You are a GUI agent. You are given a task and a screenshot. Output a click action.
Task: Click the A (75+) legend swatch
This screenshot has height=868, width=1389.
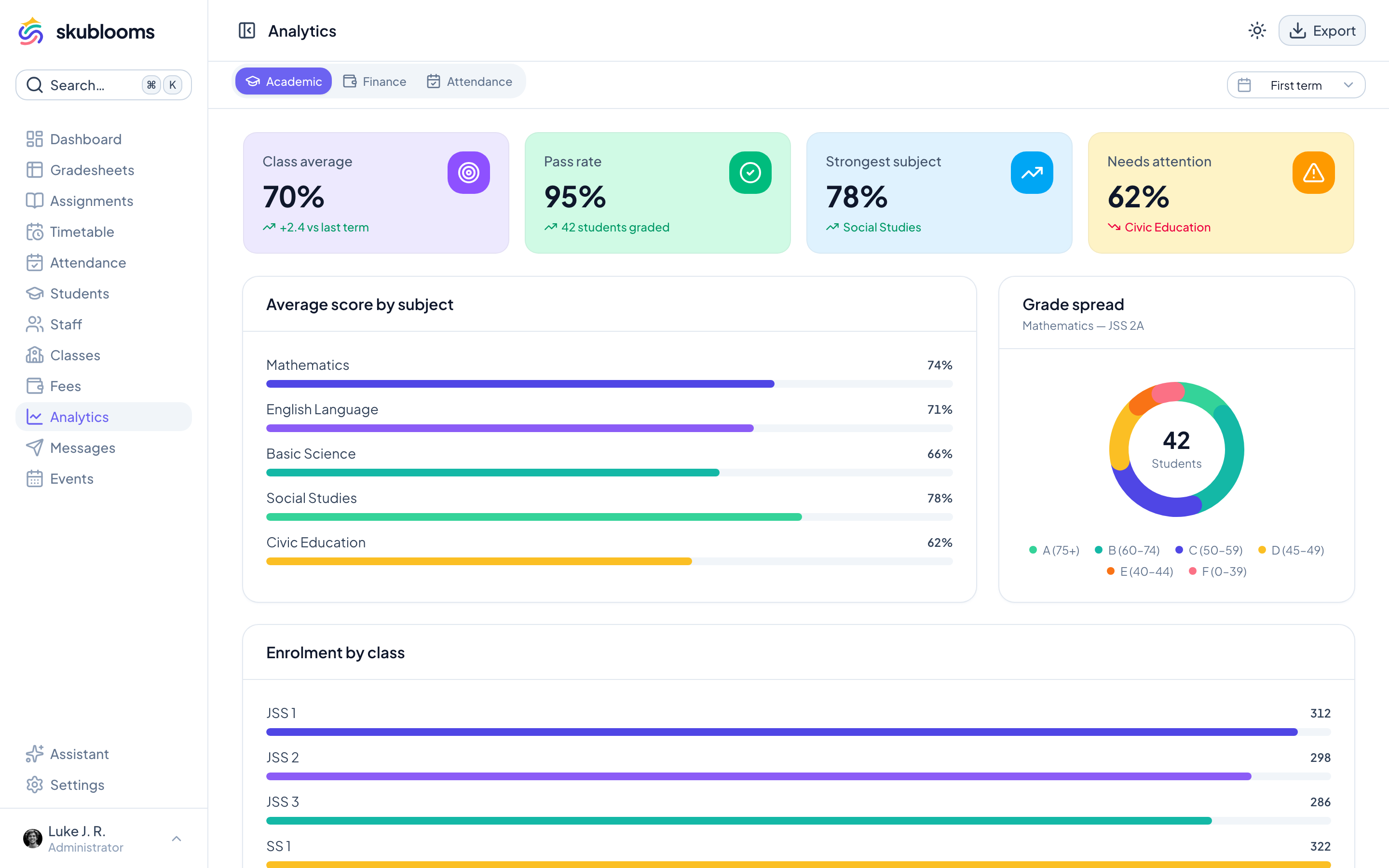[1033, 550]
